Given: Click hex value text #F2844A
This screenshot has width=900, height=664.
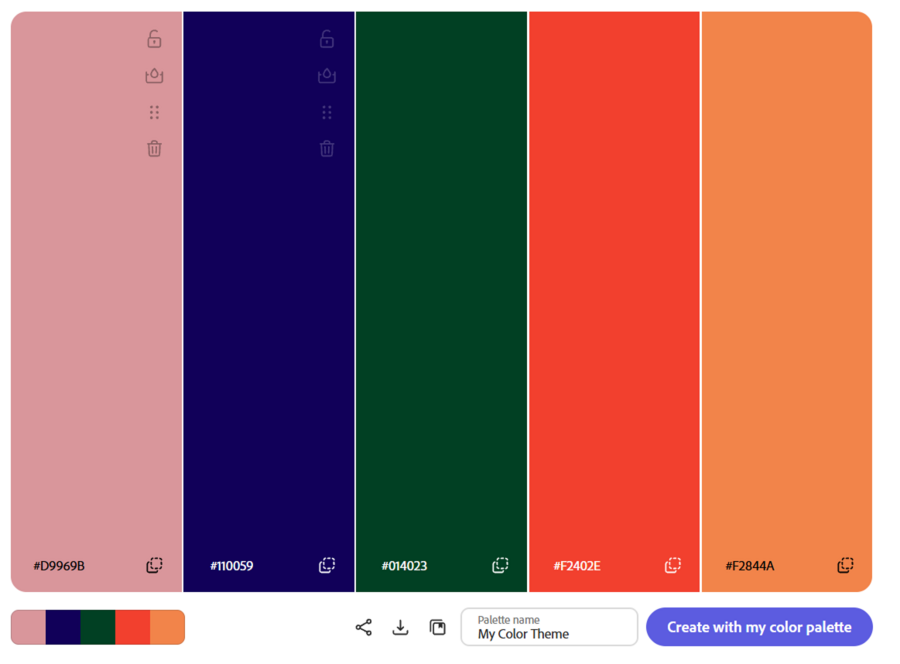Looking at the screenshot, I should (750, 566).
